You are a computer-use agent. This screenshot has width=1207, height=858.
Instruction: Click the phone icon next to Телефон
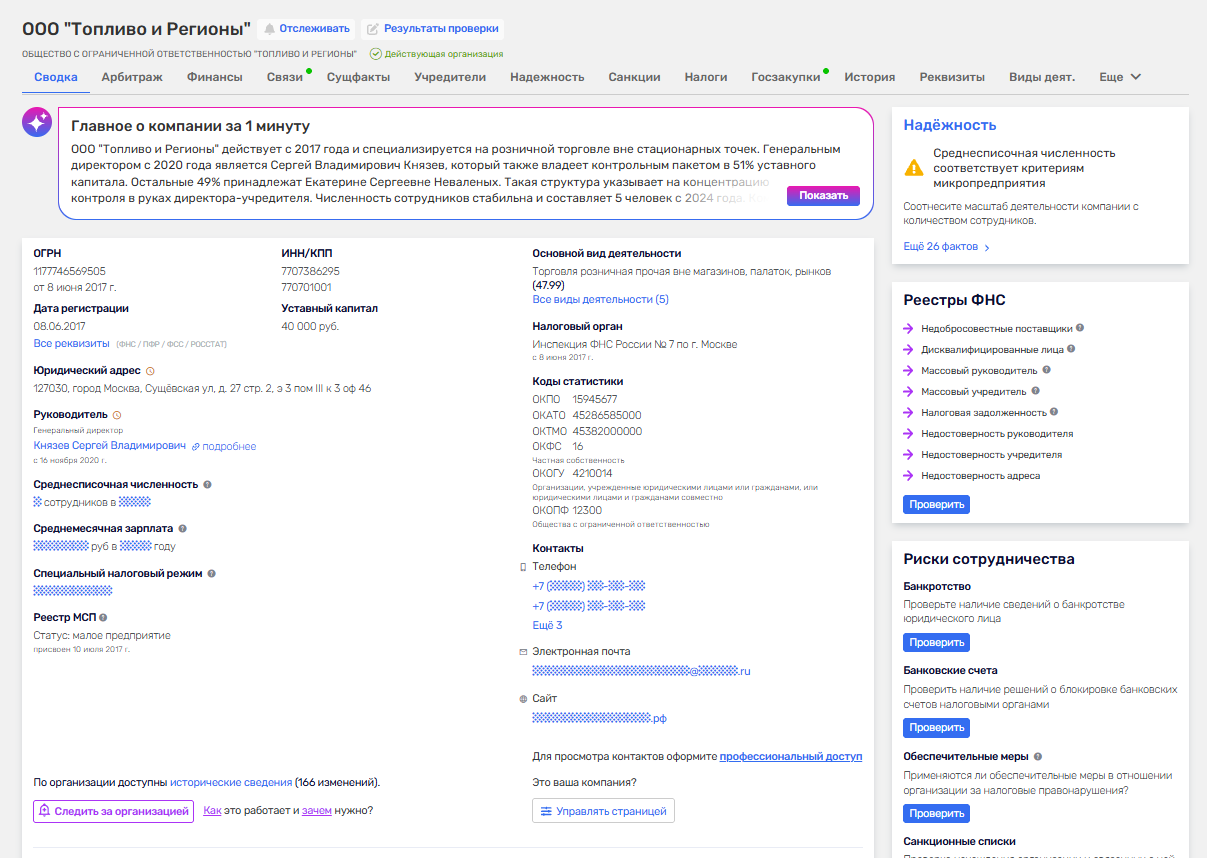(x=523, y=567)
